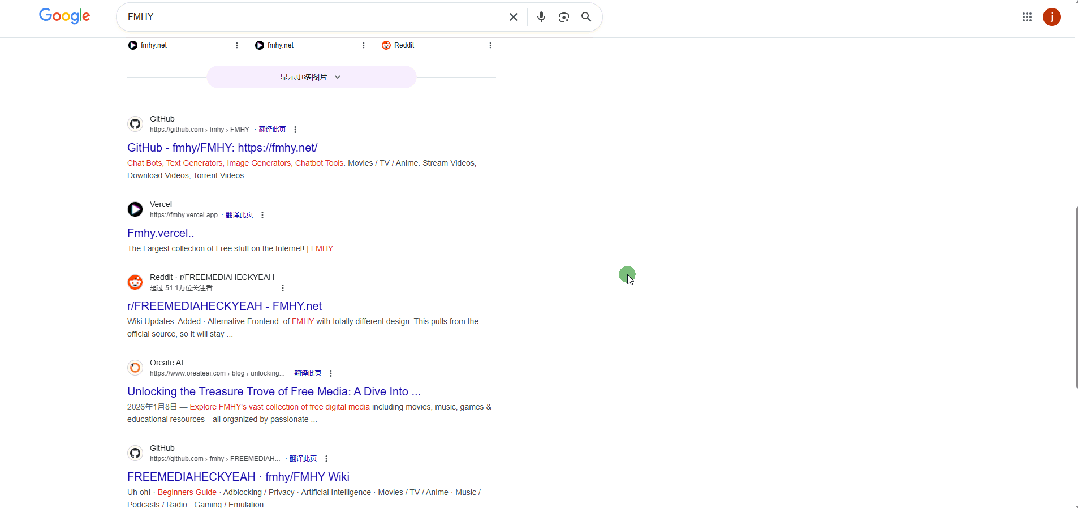This screenshot has height=508, width=1078.
Task: Submit search with the magnifier icon
Action: (586, 17)
